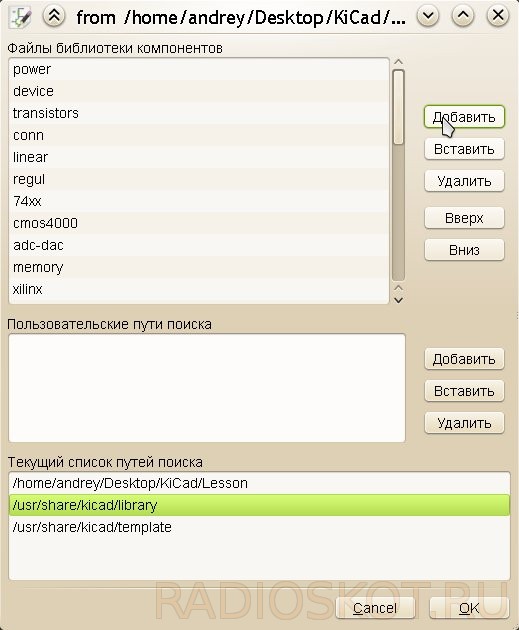This screenshot has height=630, width=519.
Task: Click the KiCad app icon in title bar
Action: [x=20, y=17]
